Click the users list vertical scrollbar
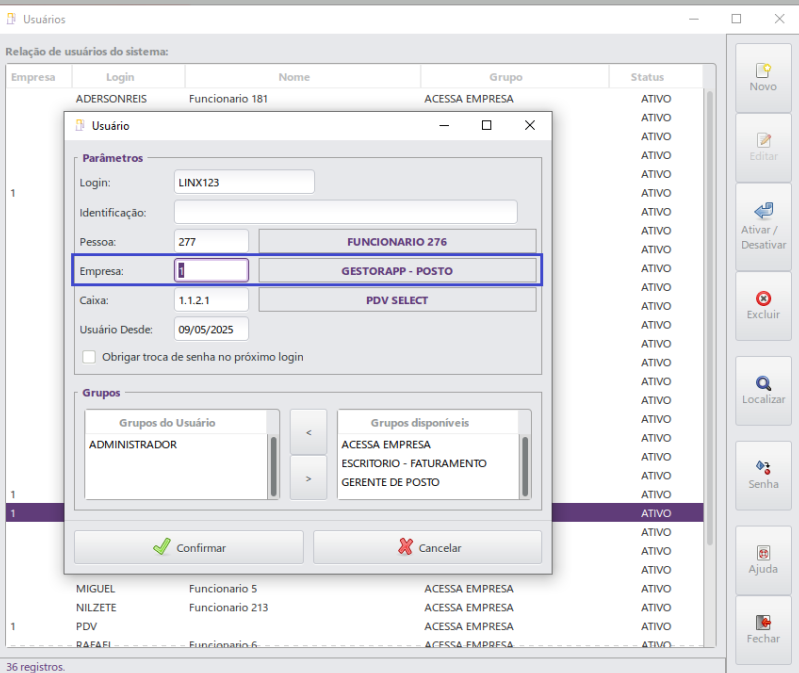The width and height of the screenshot is (799, 673). (x=709, y=318)
